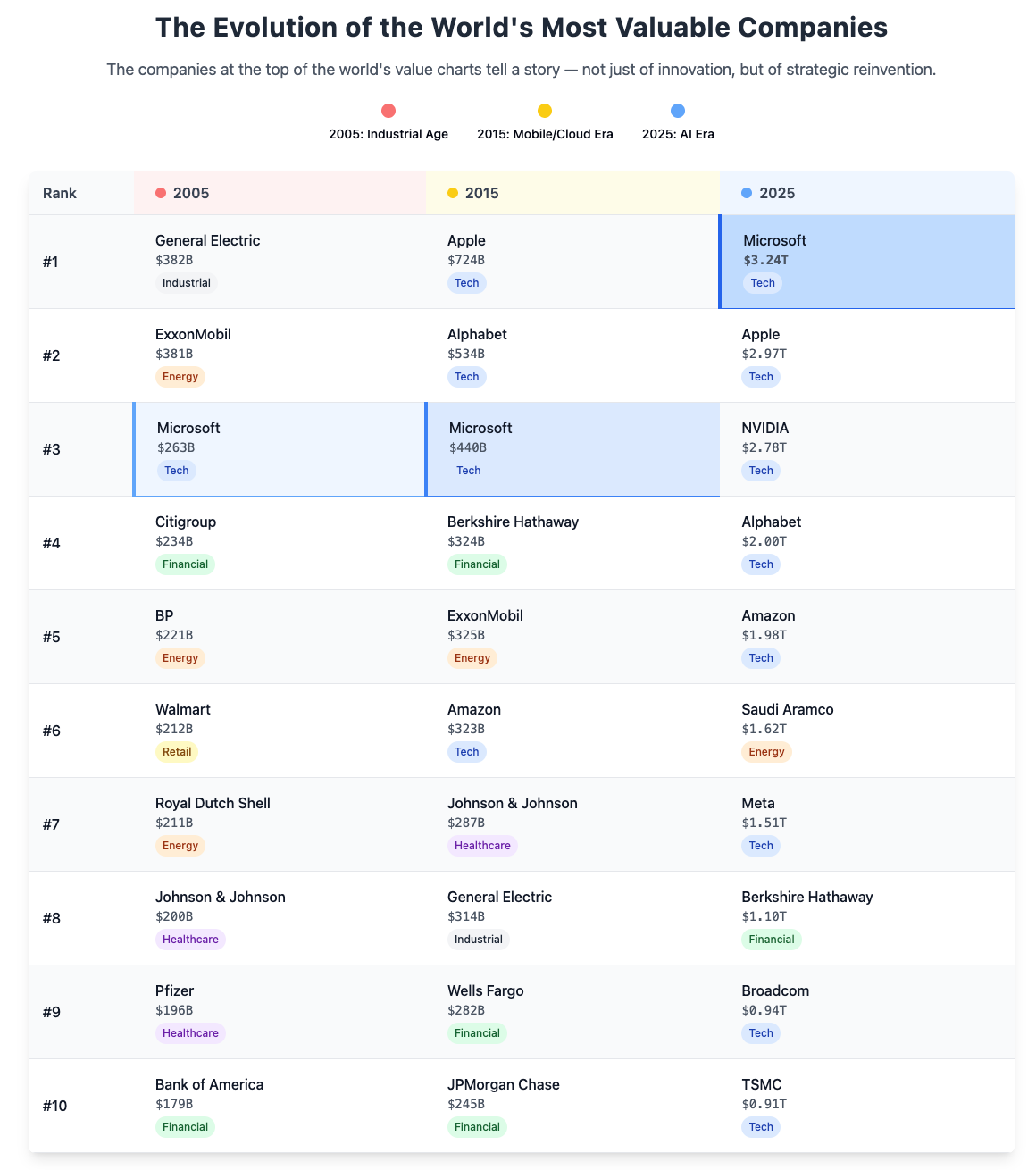Click the NVIDIA company name
The width and height of the screenshot is (1036, 1170).
765,428
